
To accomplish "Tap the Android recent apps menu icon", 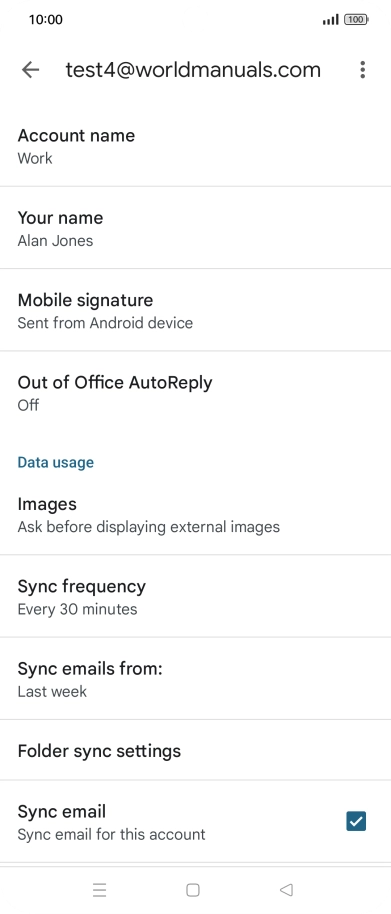I will point(100,890).
